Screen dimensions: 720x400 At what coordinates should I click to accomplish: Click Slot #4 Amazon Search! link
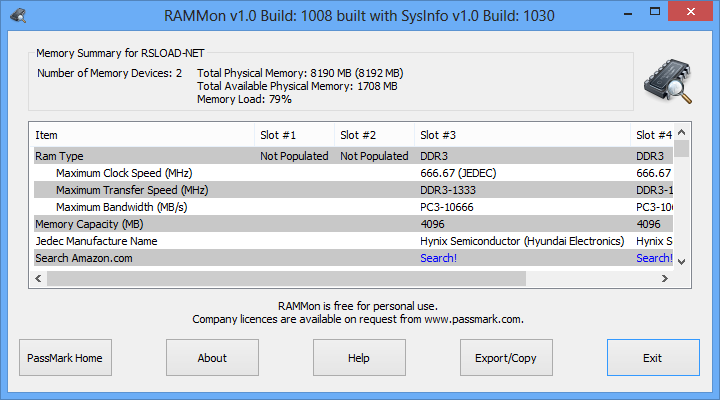[x=653, y=258]
